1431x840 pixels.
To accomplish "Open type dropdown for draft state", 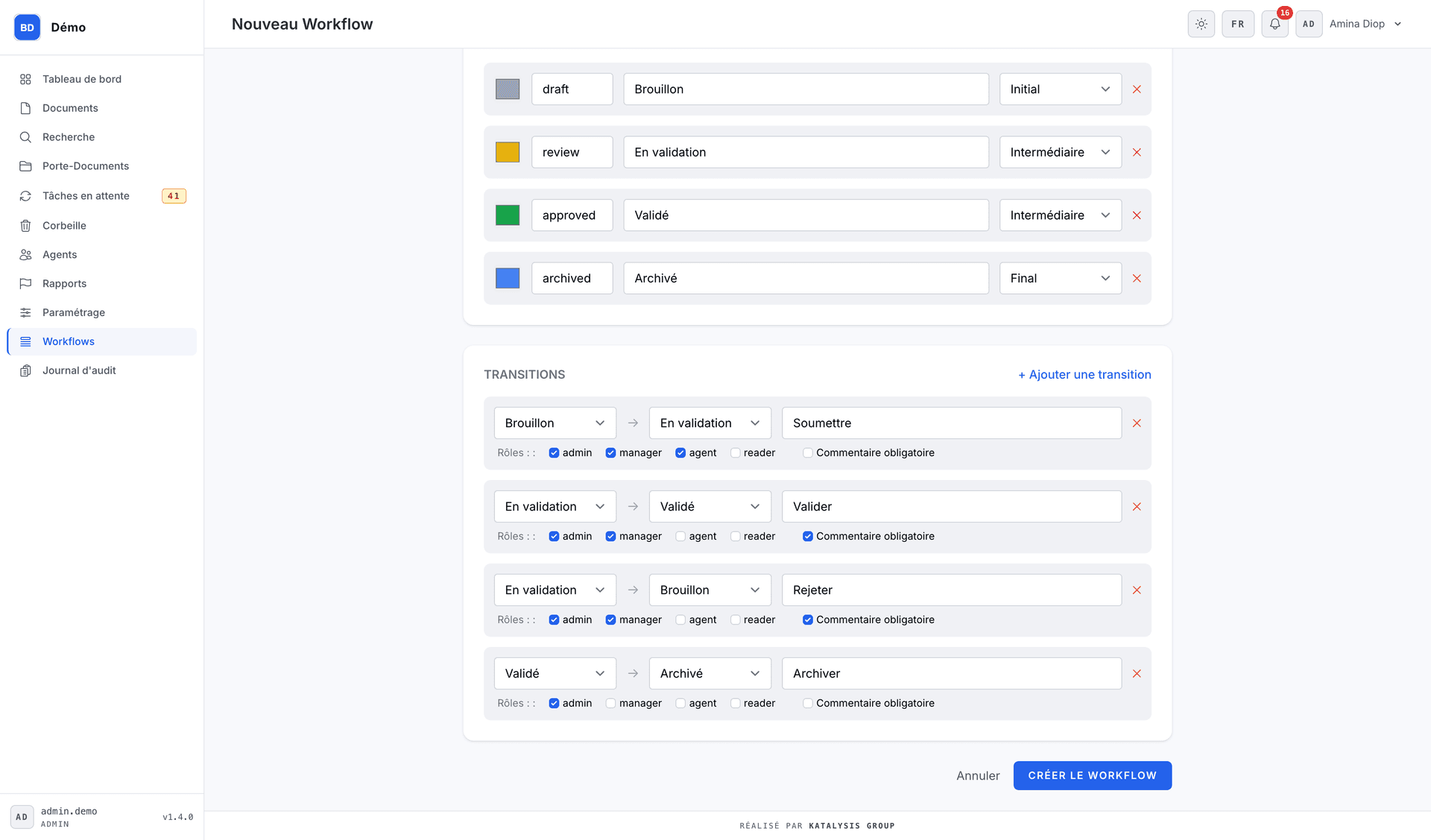I will click(x=1060, y=89).
